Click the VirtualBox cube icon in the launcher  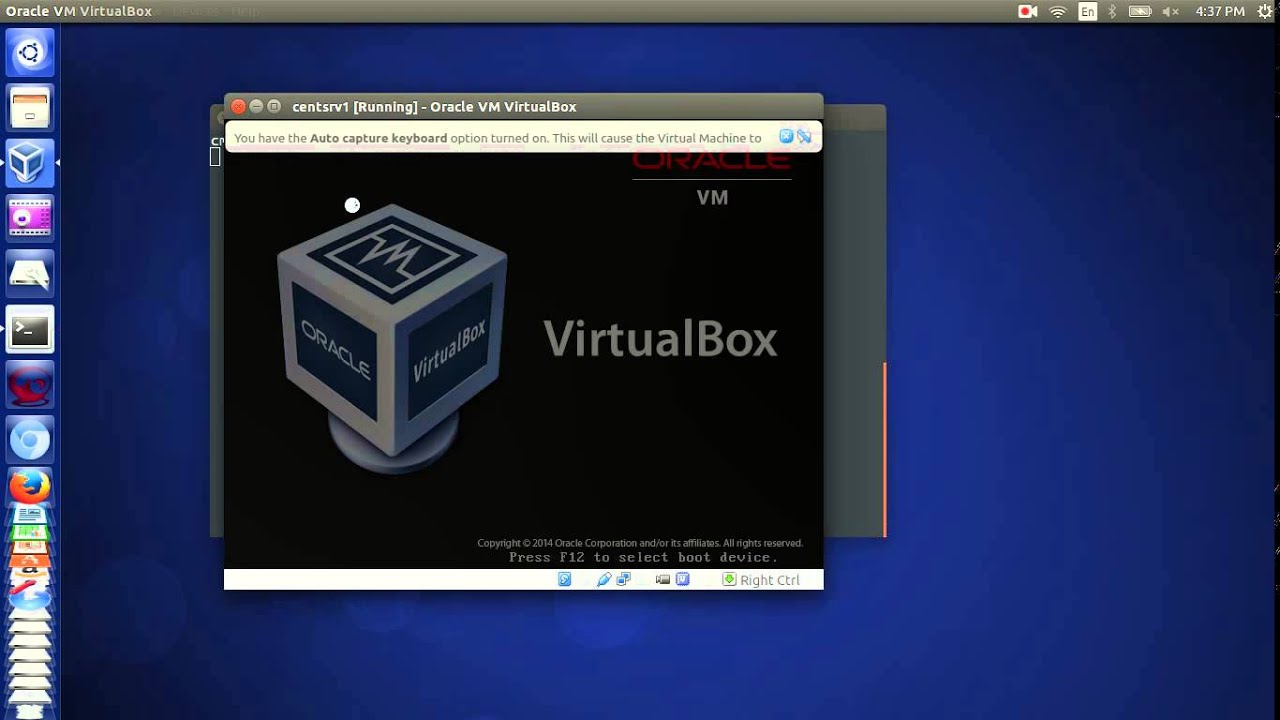coord(30,162)
